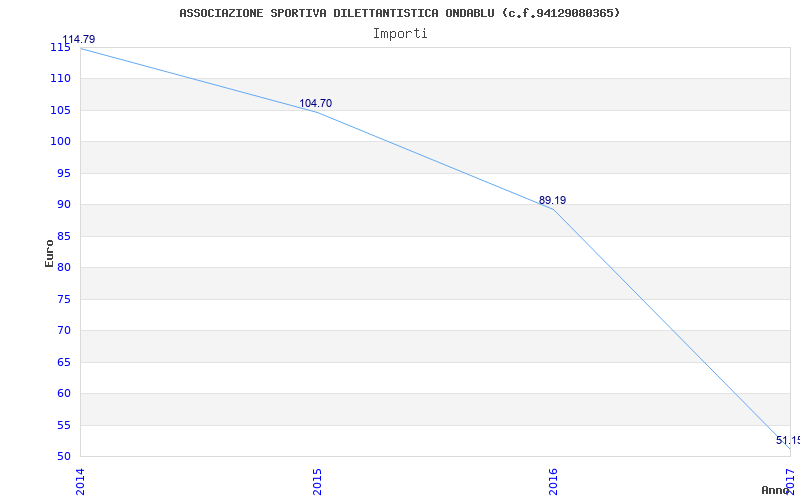
Task: Click the 90 y-axis tick label
Action: (63, 205)
